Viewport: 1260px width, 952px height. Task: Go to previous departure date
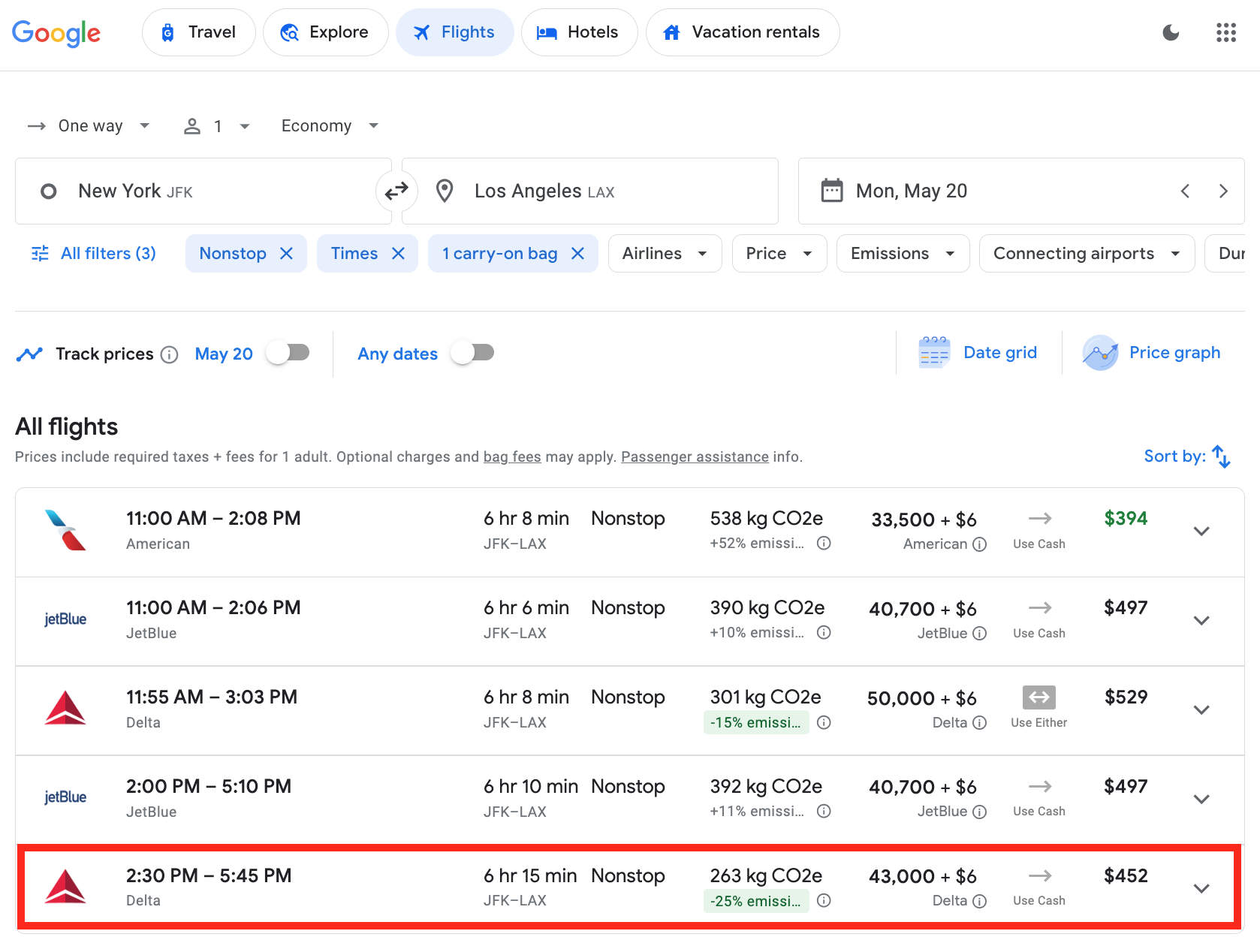point(1185,191)
